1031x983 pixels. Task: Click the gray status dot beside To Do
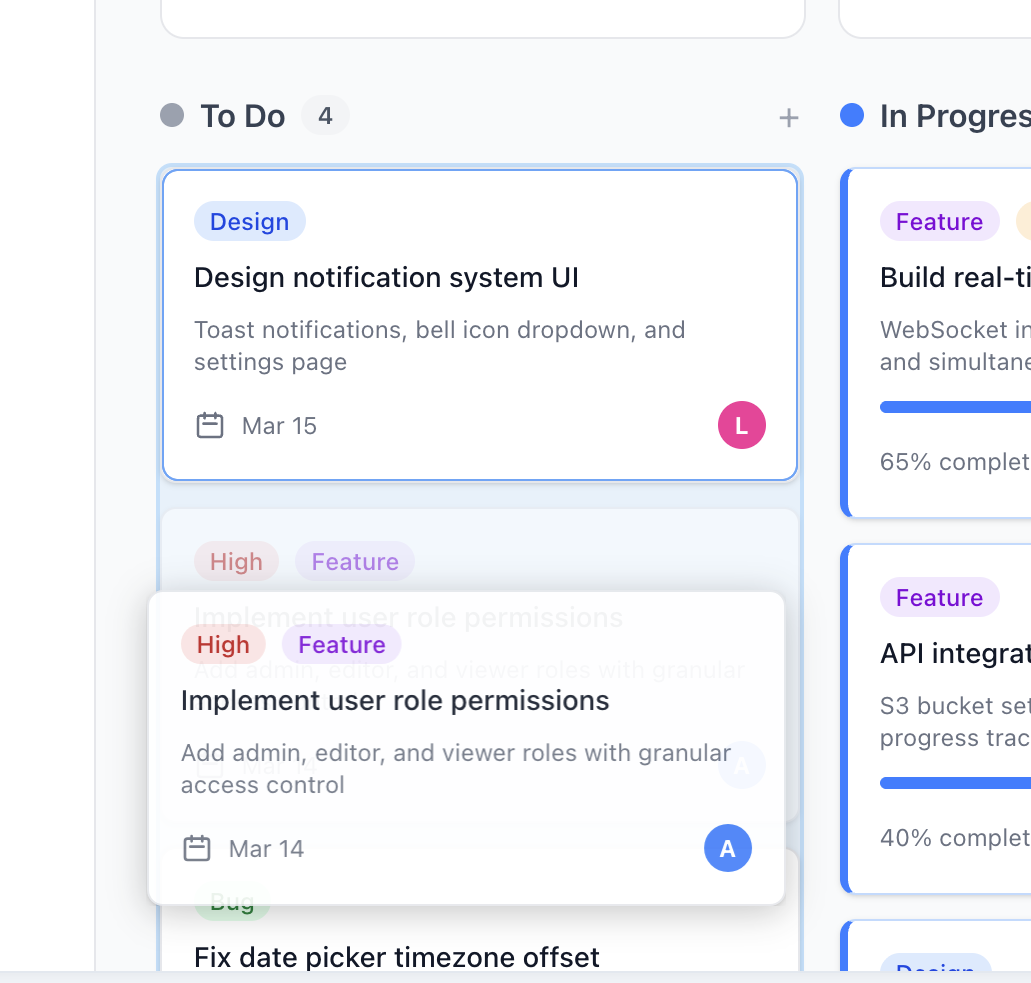click(x=172, y=116)
